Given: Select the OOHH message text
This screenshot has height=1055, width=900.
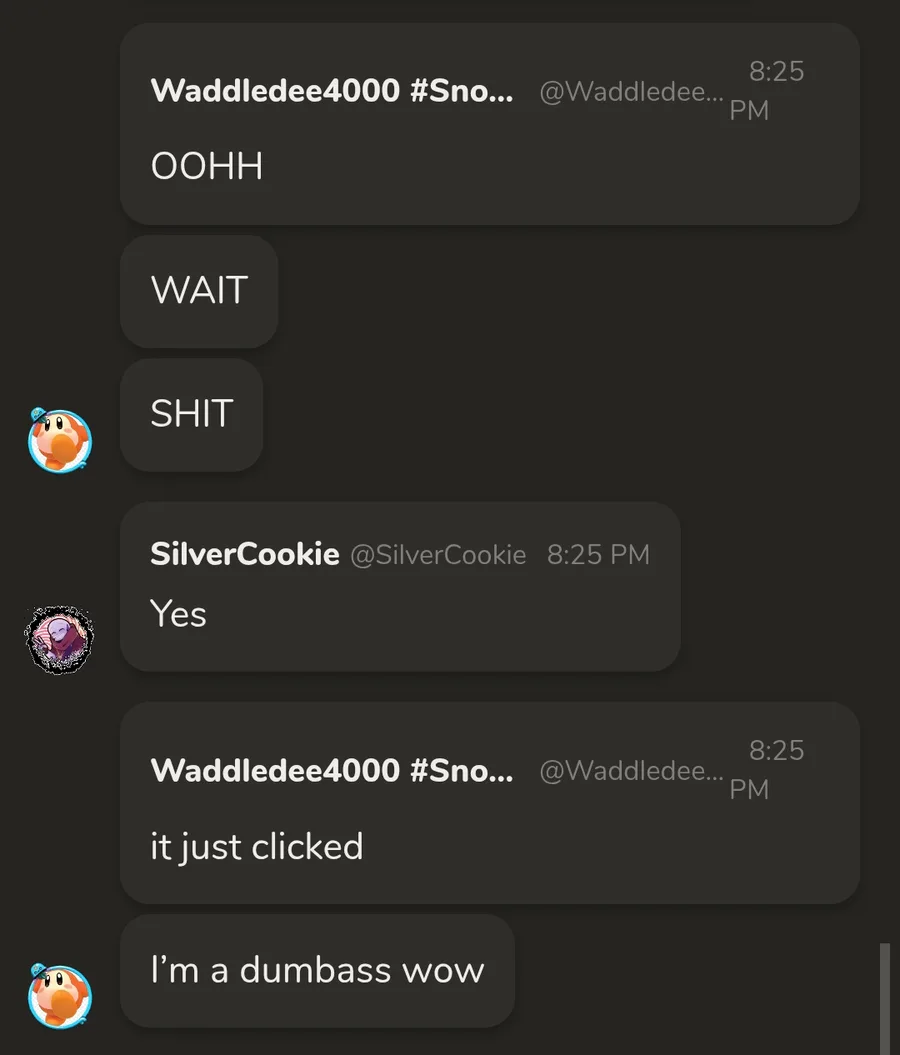Looking at the screenshot, I should click(207, 166).
